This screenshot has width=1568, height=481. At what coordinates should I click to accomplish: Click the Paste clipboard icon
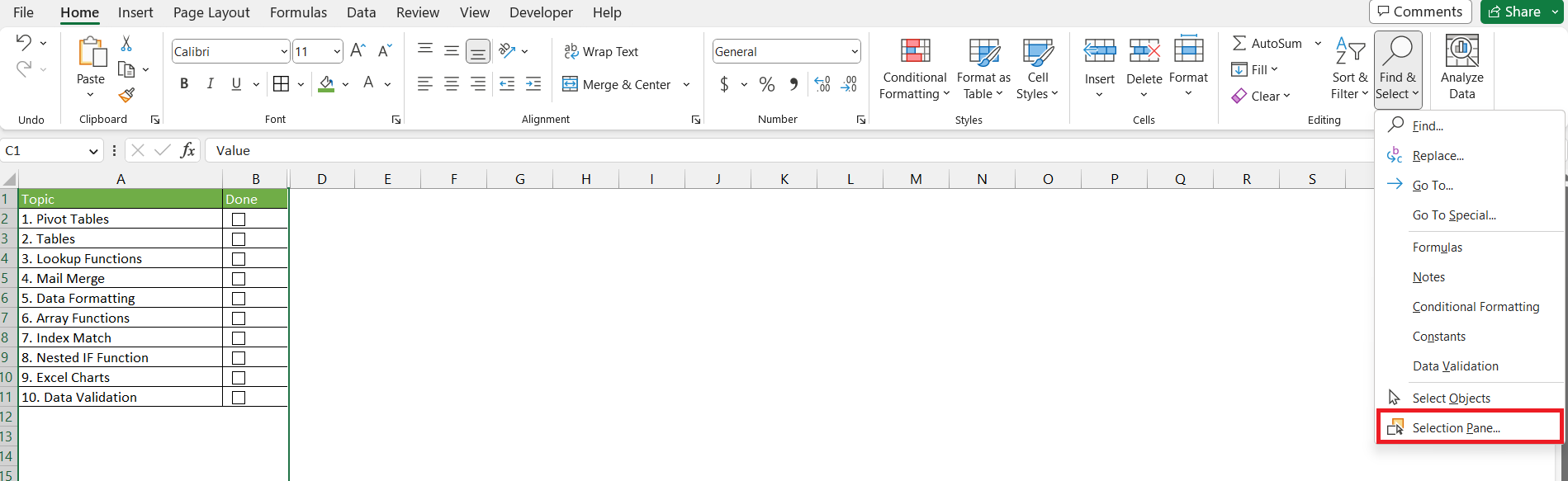click(x=91, y=52)
